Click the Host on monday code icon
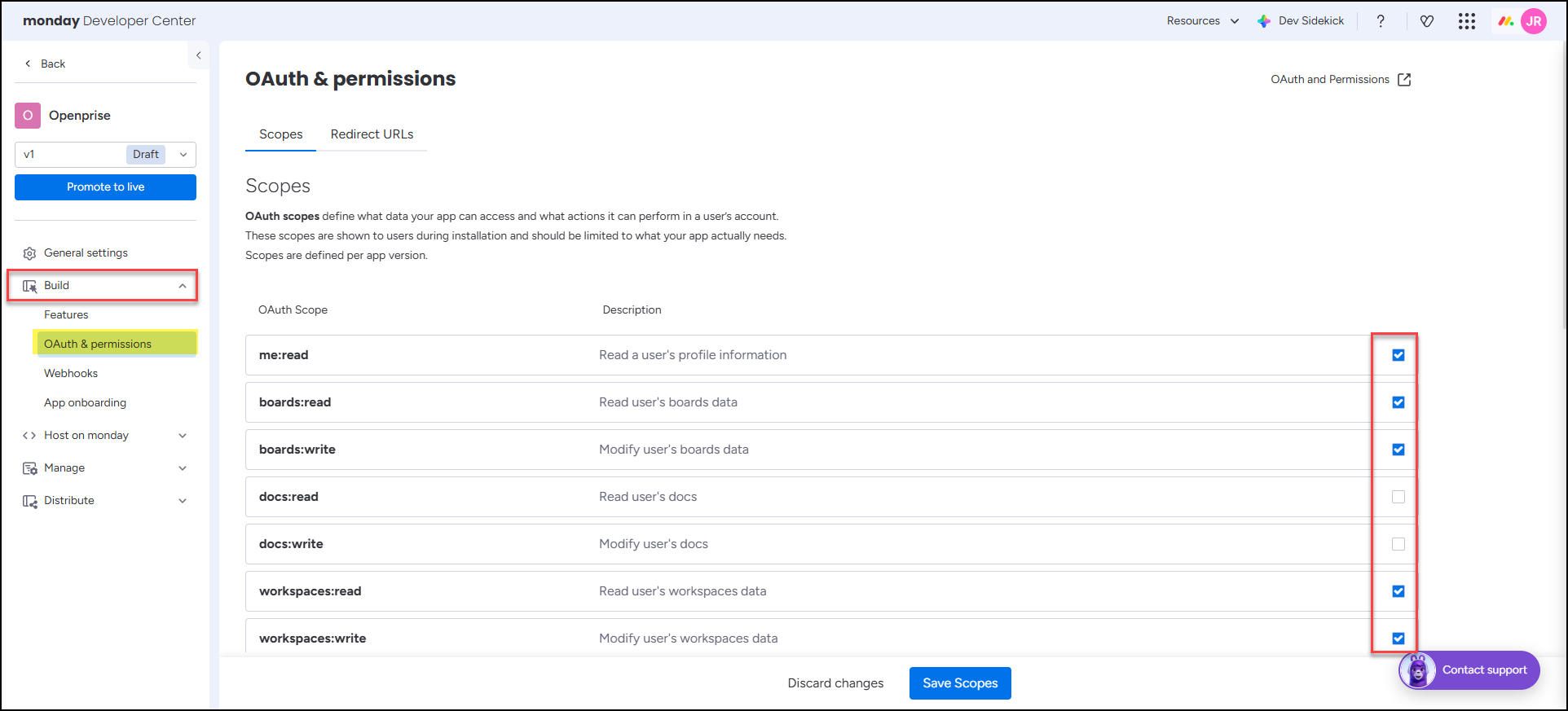 tap(29, 436)
